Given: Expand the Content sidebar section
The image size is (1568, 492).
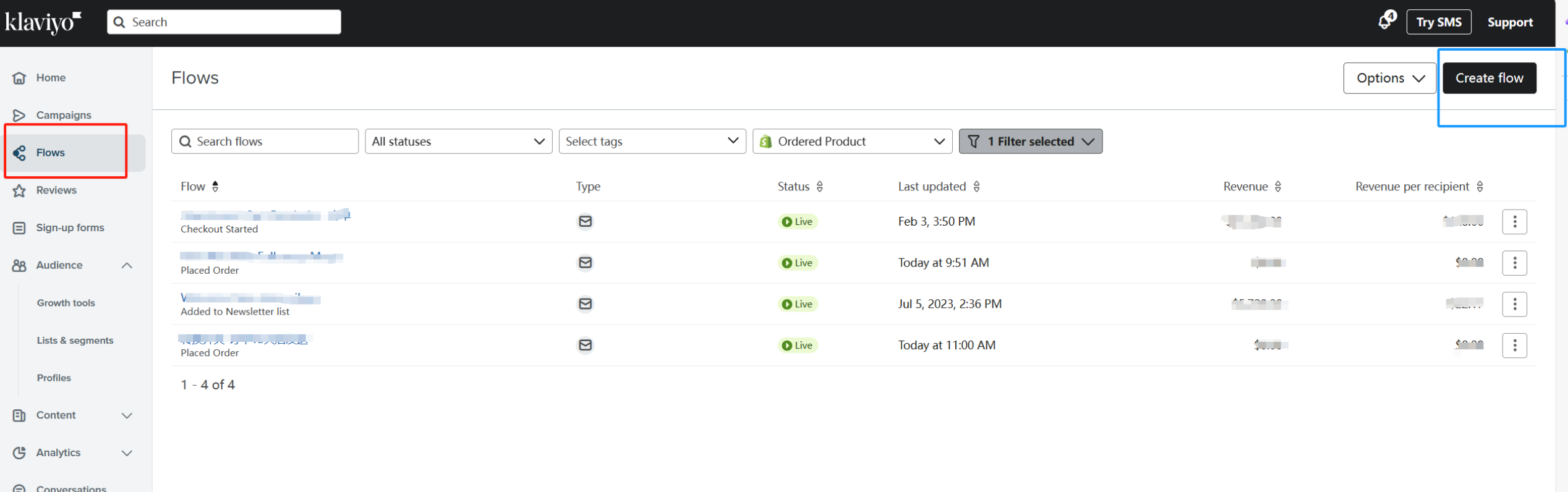Looking at the screenshot, I should point(127,415).
